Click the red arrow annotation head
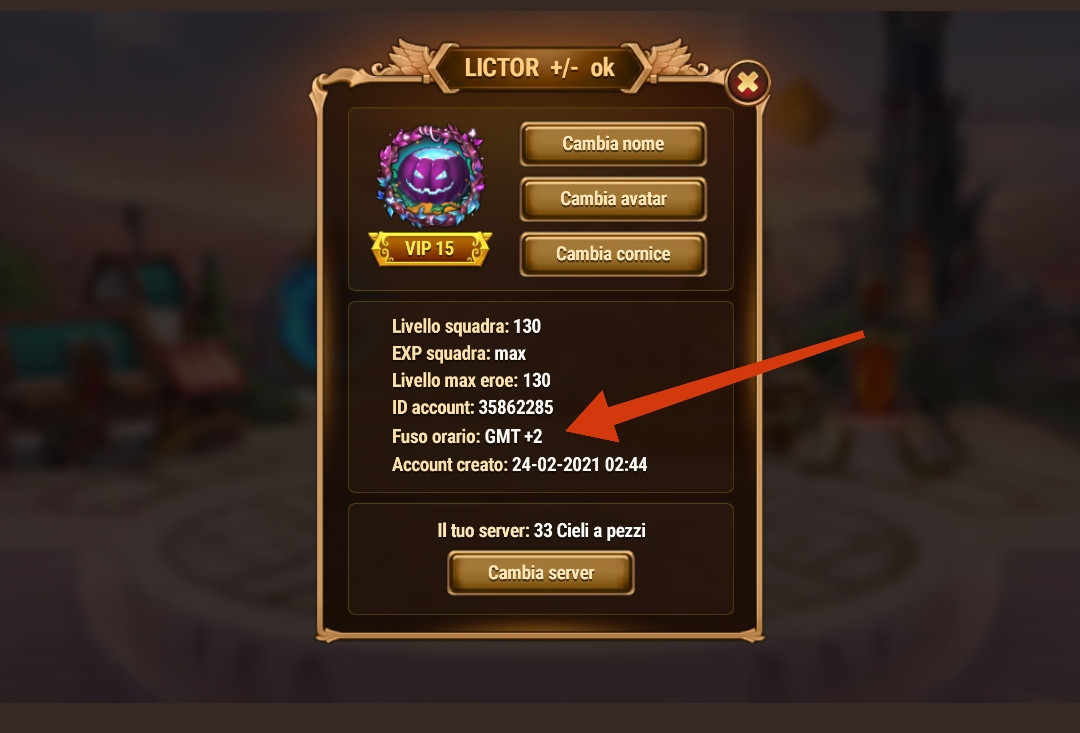The width and height of the screenshot is (1080, 733). 594,420
